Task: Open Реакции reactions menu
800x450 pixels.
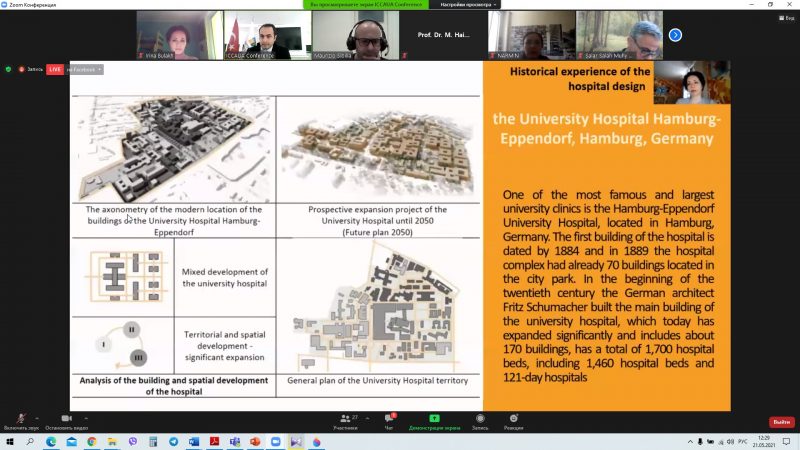Action: [513, 421]
